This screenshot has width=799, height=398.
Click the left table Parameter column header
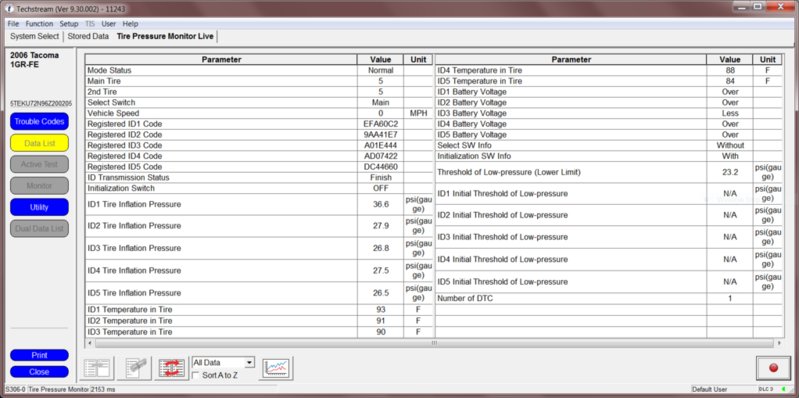pos(221,60)
